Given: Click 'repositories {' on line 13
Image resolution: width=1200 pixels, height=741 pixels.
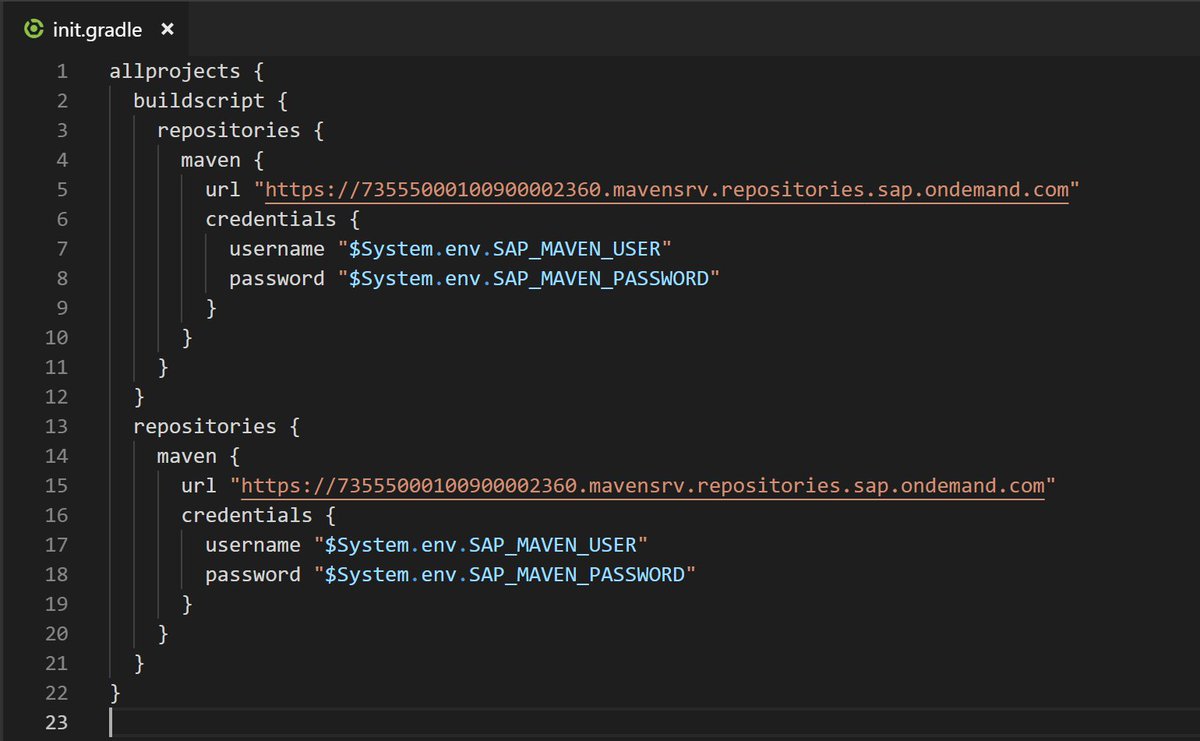Looking at the screenshot, I should tap(217, 427).
